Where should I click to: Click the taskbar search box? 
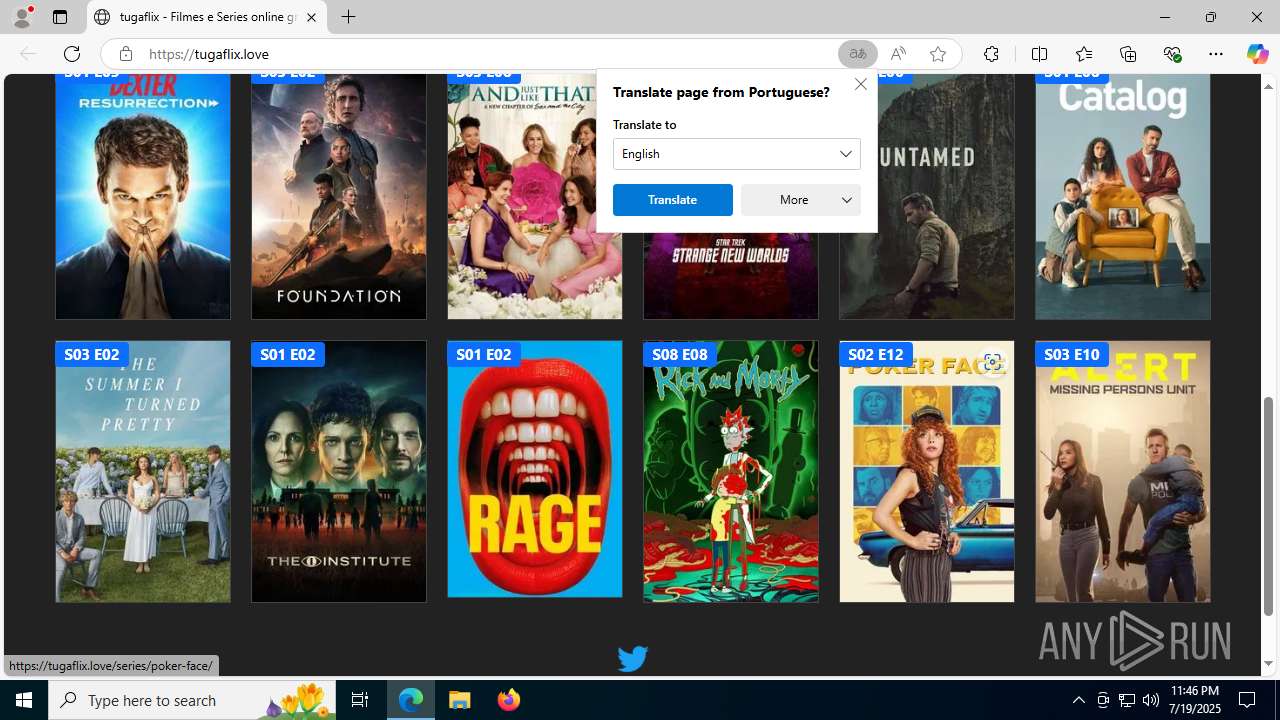[192, 700]
